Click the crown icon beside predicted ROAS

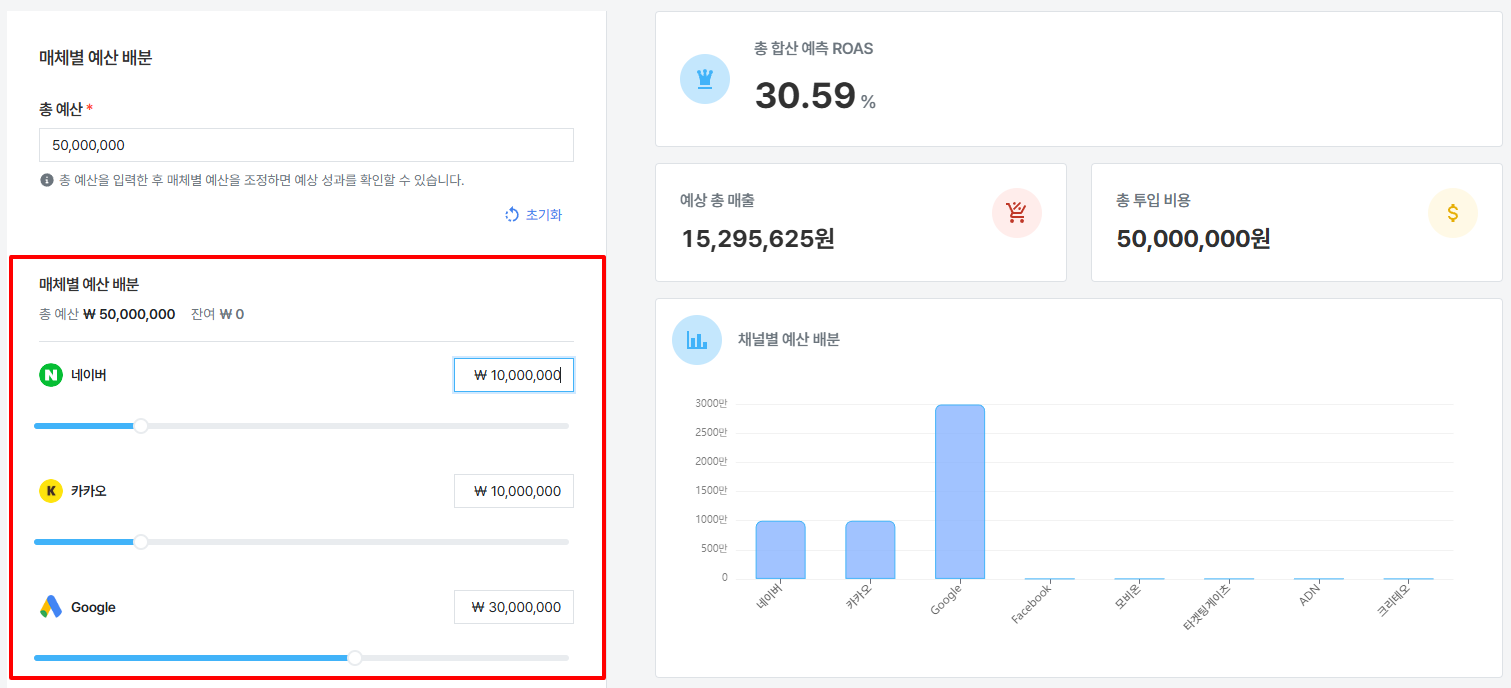pyautogui.click(x=704, y=79)
